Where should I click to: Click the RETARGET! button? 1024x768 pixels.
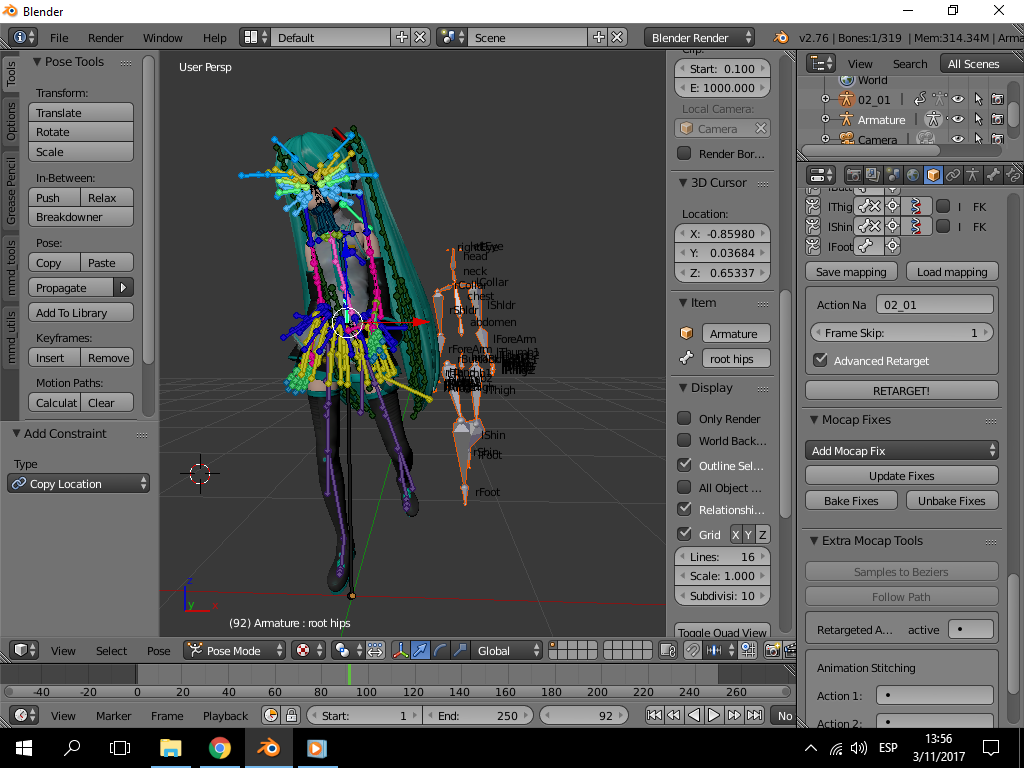point(901,391)
